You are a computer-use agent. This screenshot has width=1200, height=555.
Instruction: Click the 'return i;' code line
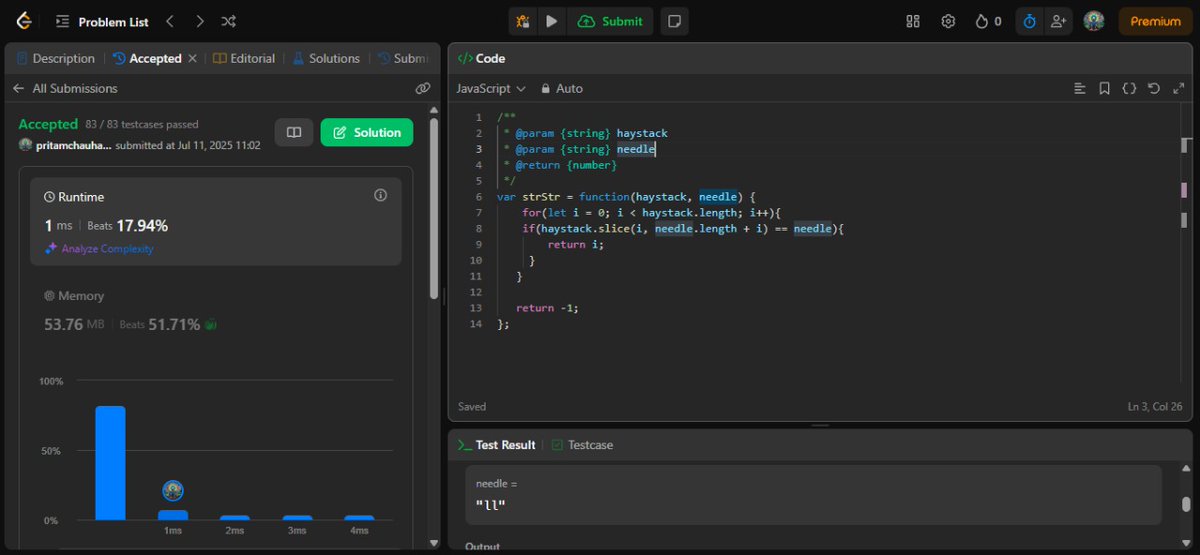pos(575,244)
